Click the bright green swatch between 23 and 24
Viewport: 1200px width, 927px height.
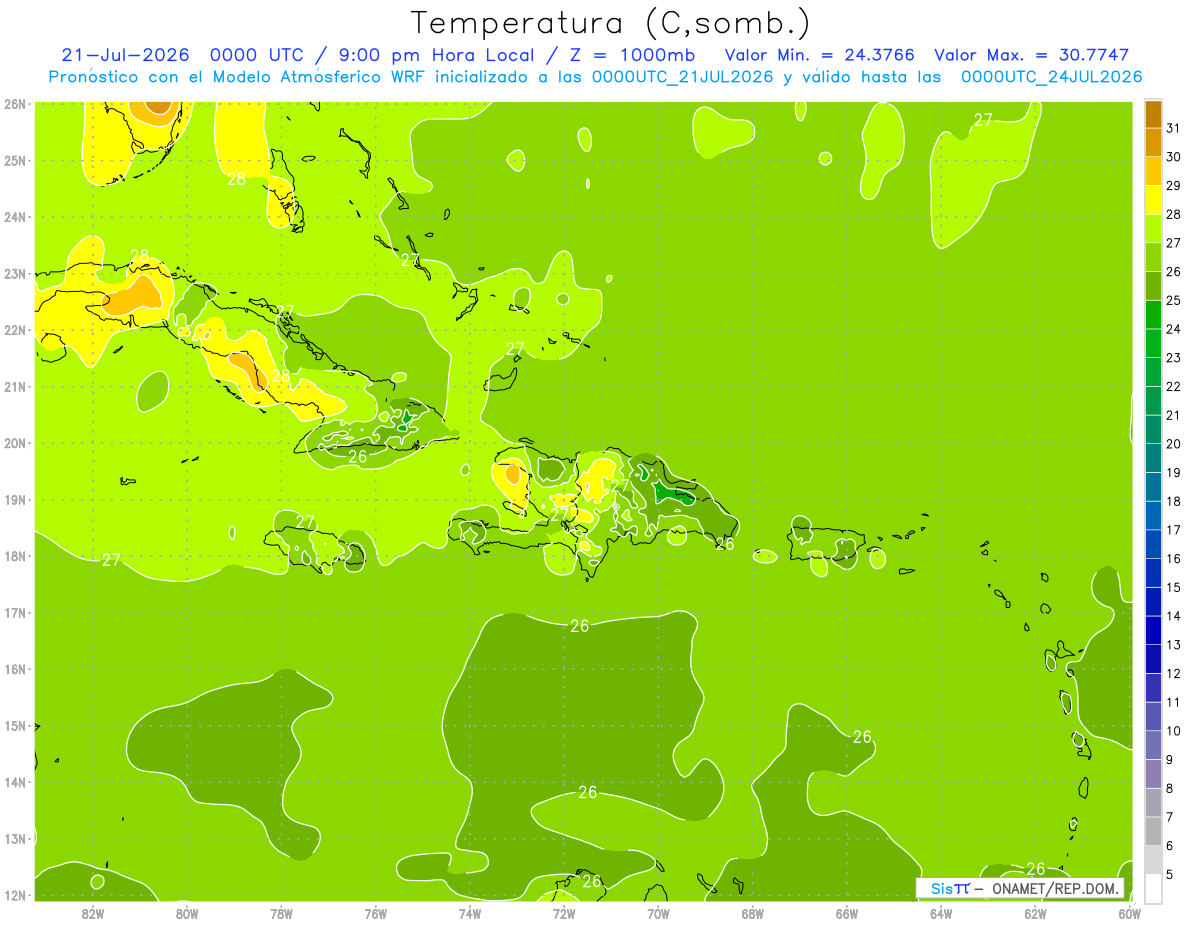point(1153,343)
